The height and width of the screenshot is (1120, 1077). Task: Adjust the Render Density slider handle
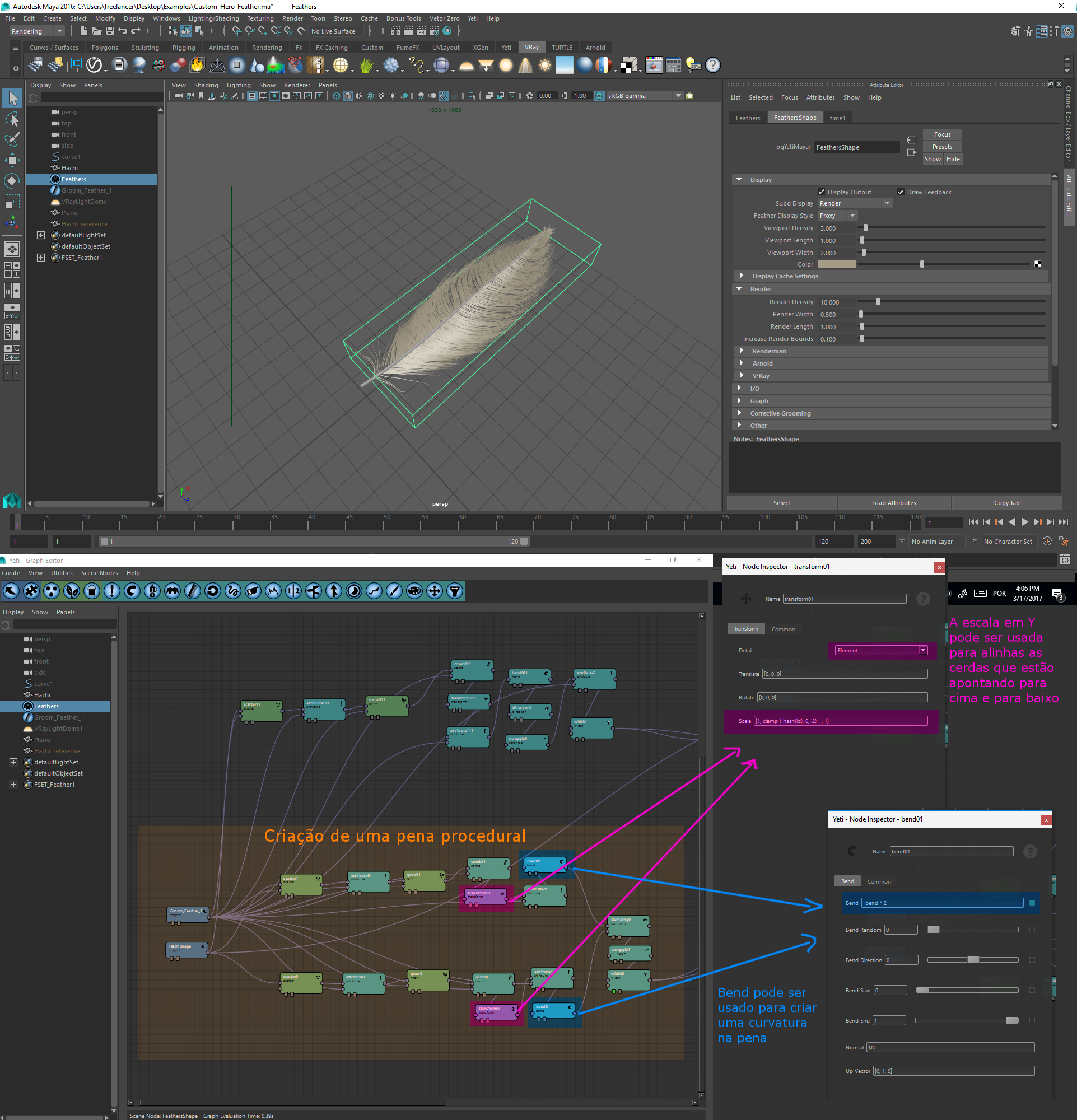[878, 302]
